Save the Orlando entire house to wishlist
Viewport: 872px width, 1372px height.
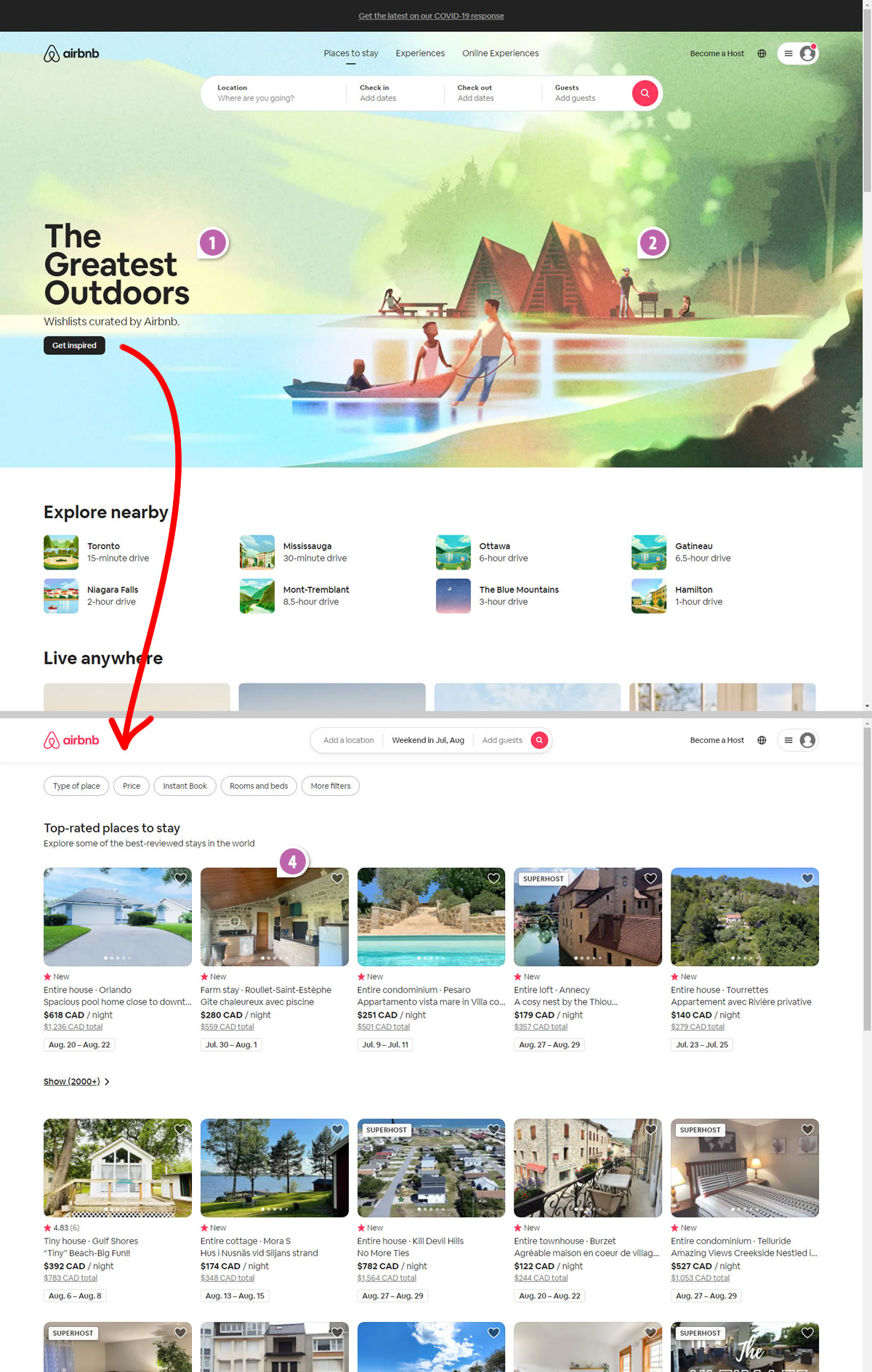click(180, 878)
